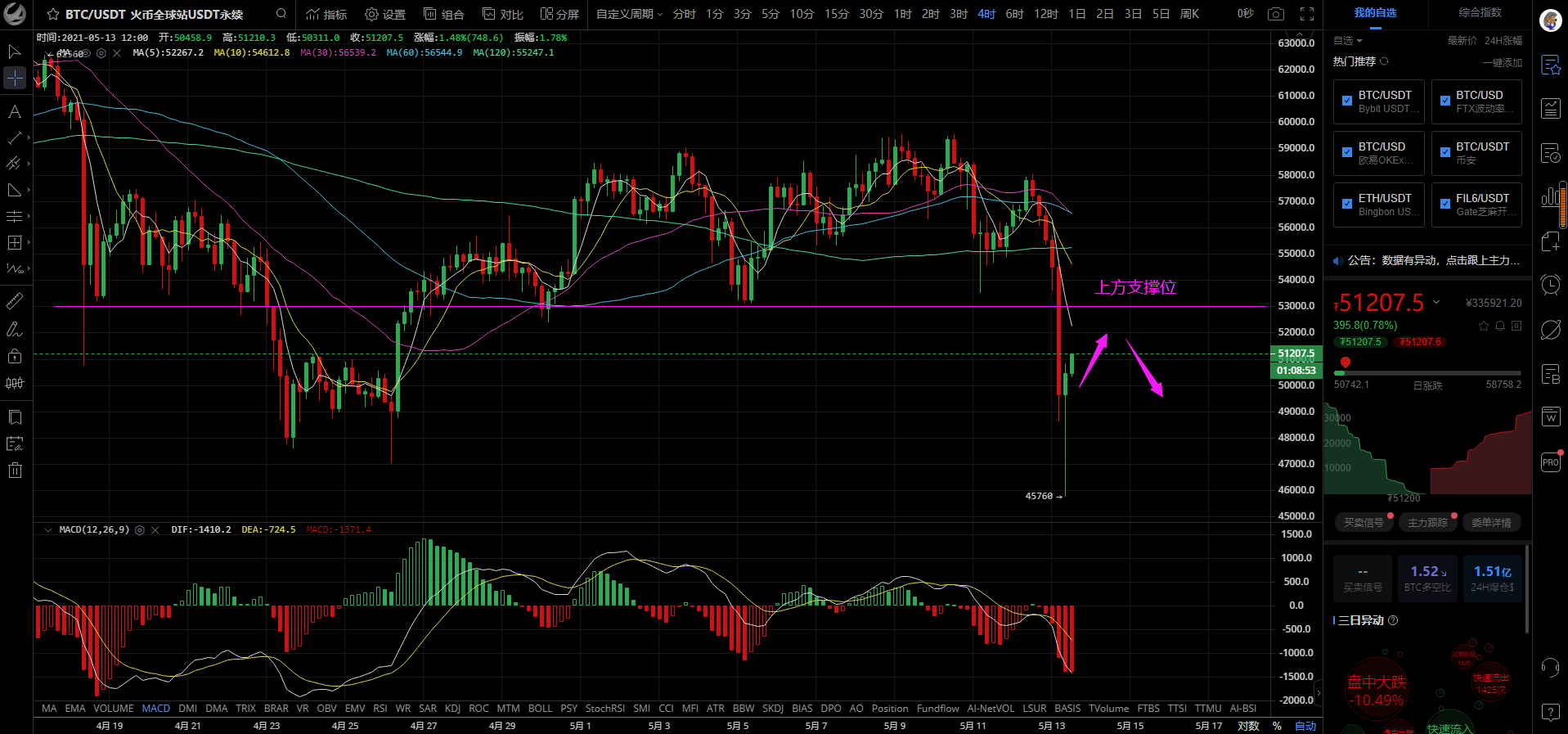Open 委单详情 order details
The width and height of the screenshot is (1568, 734).
[1491, 522]
